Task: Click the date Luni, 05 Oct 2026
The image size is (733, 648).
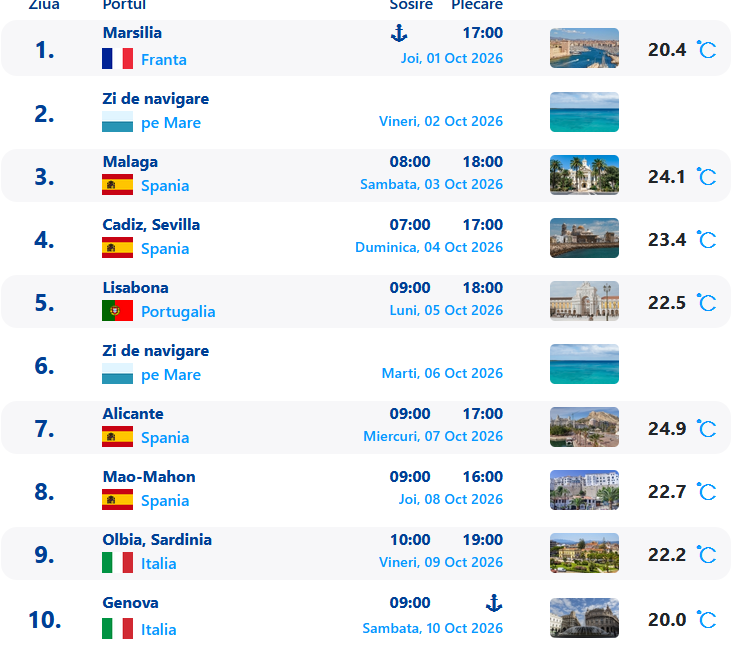Action: pyautogui.click(x=446, y=310)
